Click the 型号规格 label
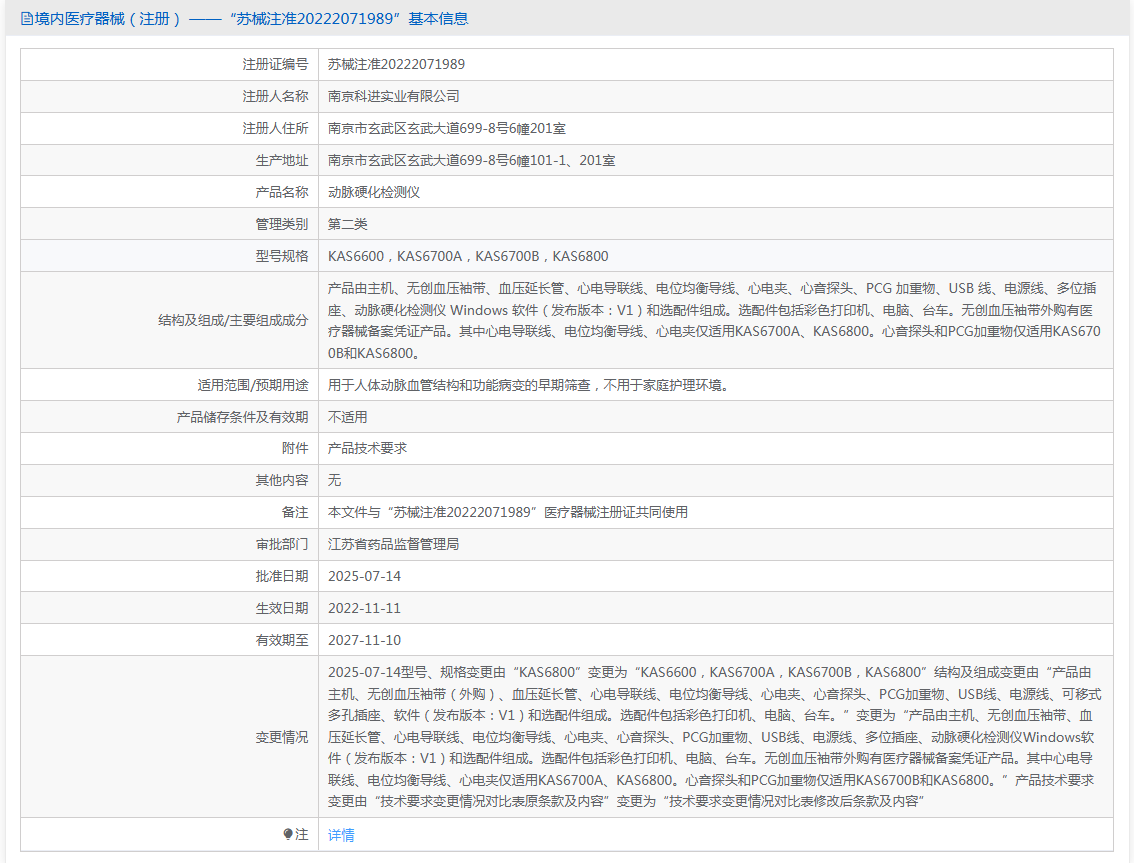Image resolution: width=1134 pixels, height=863 pixels. pos(281,256)
